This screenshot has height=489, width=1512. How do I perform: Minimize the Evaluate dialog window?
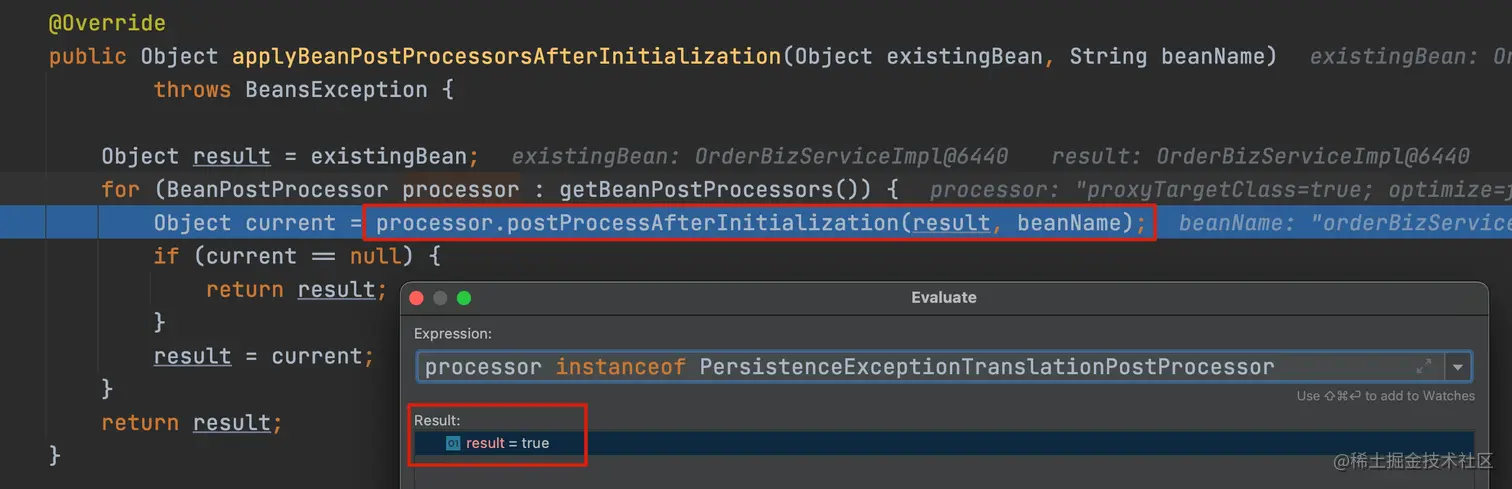[440, 298]
